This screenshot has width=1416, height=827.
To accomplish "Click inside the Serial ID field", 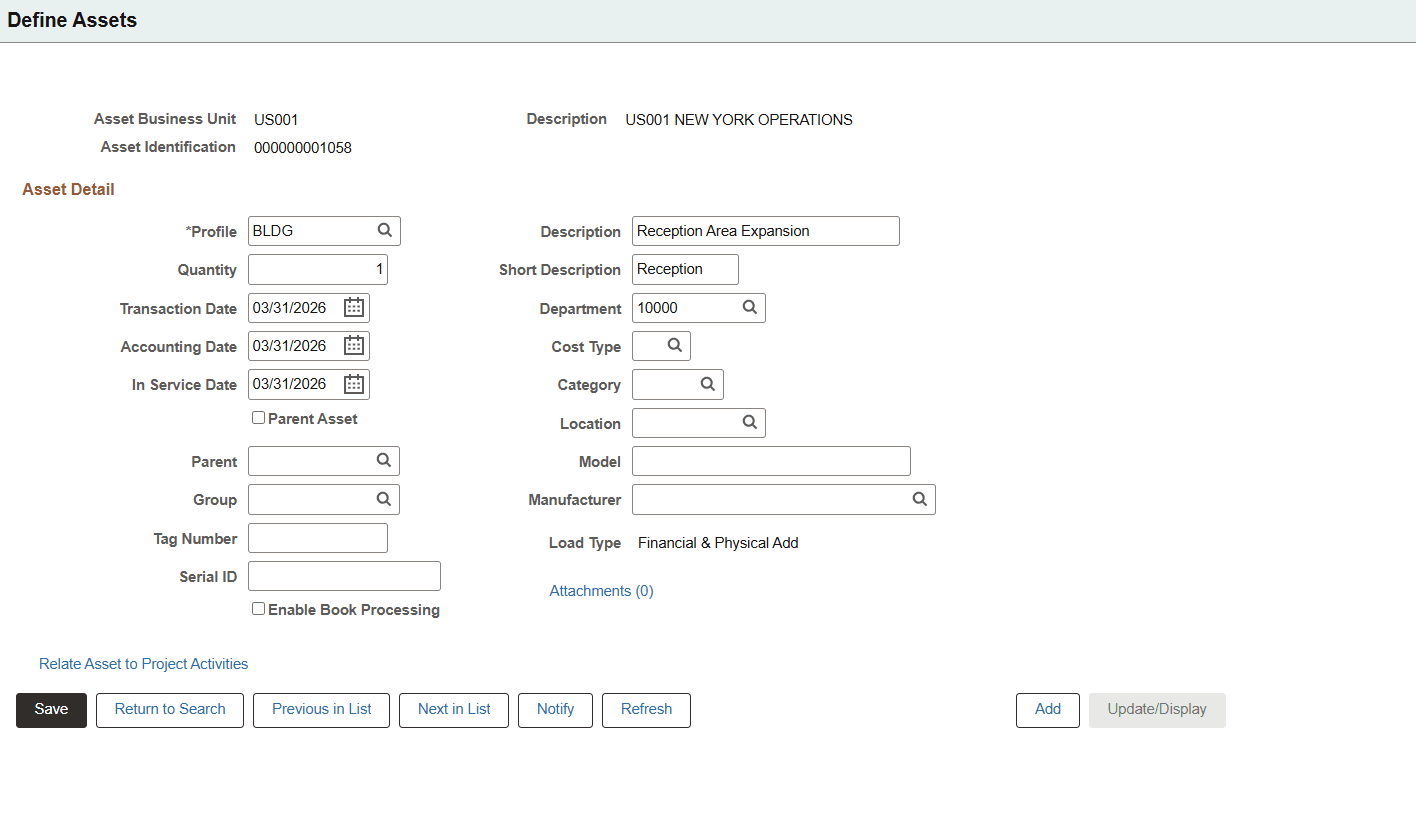I will pyautogui.click(x=344, y=575).
